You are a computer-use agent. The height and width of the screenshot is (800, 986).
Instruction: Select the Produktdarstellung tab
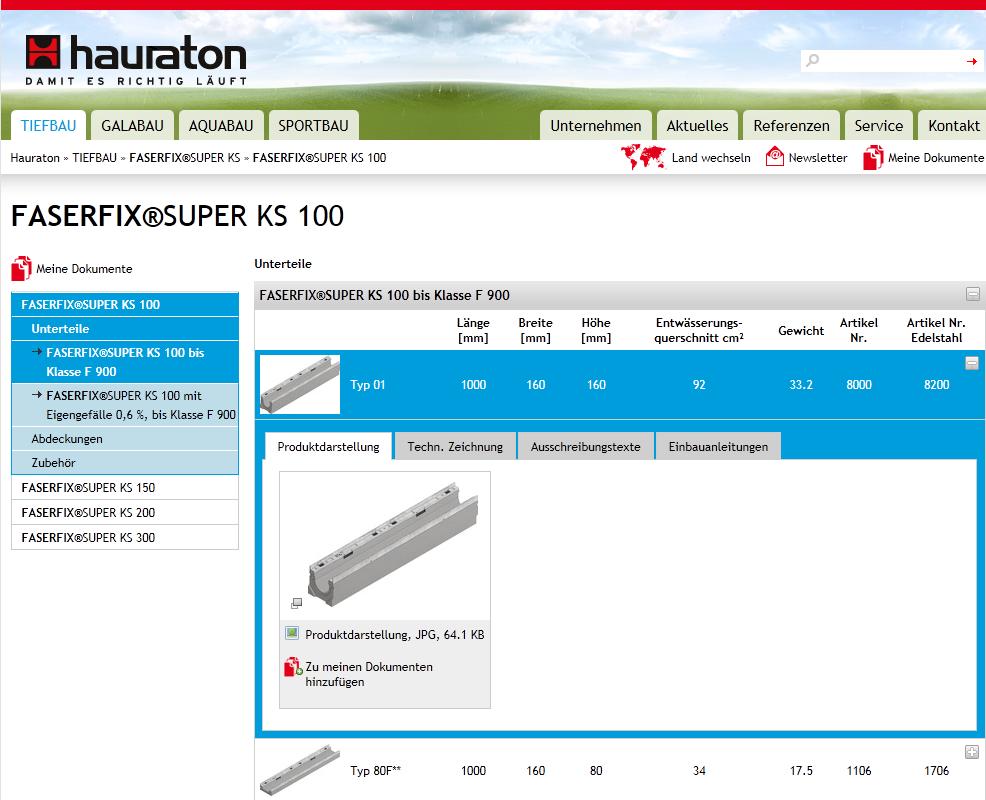328,446
